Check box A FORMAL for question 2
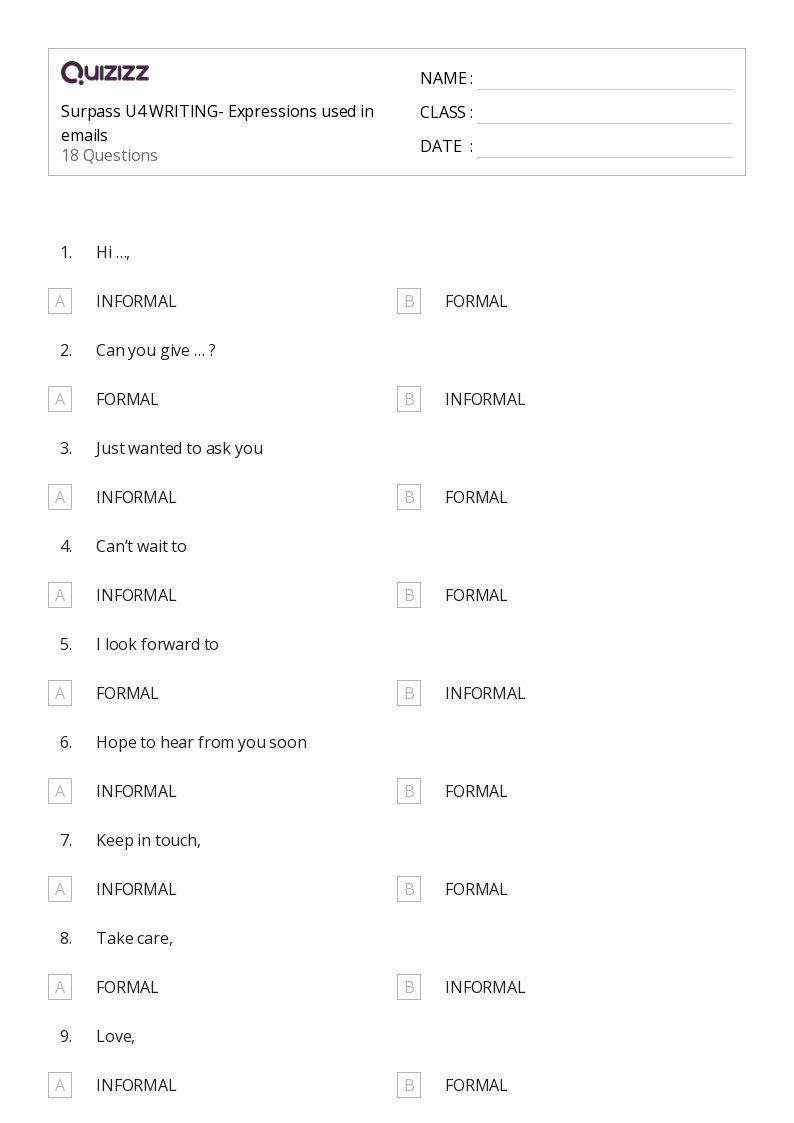 60,399
